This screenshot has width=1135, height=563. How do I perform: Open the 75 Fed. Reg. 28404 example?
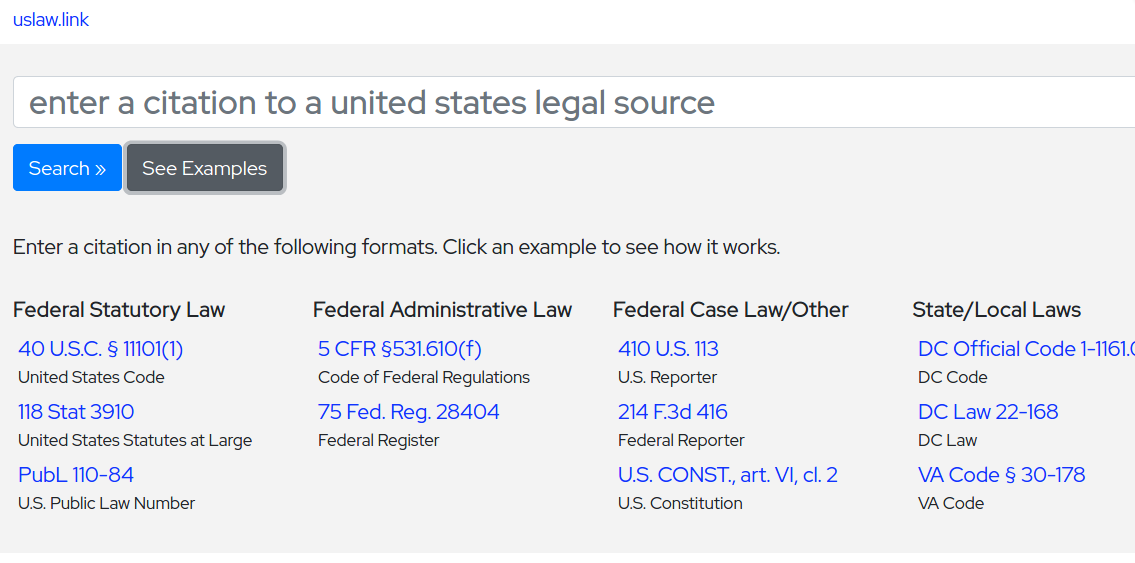click(409, 412)
